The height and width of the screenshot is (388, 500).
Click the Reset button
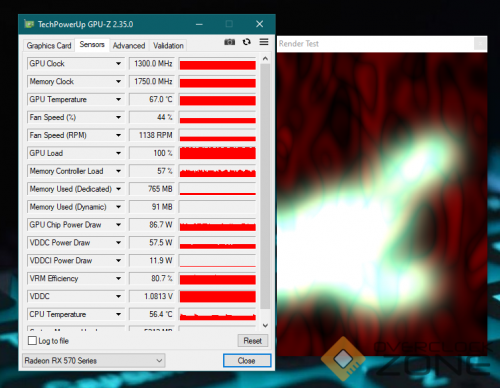coord(253,341)
